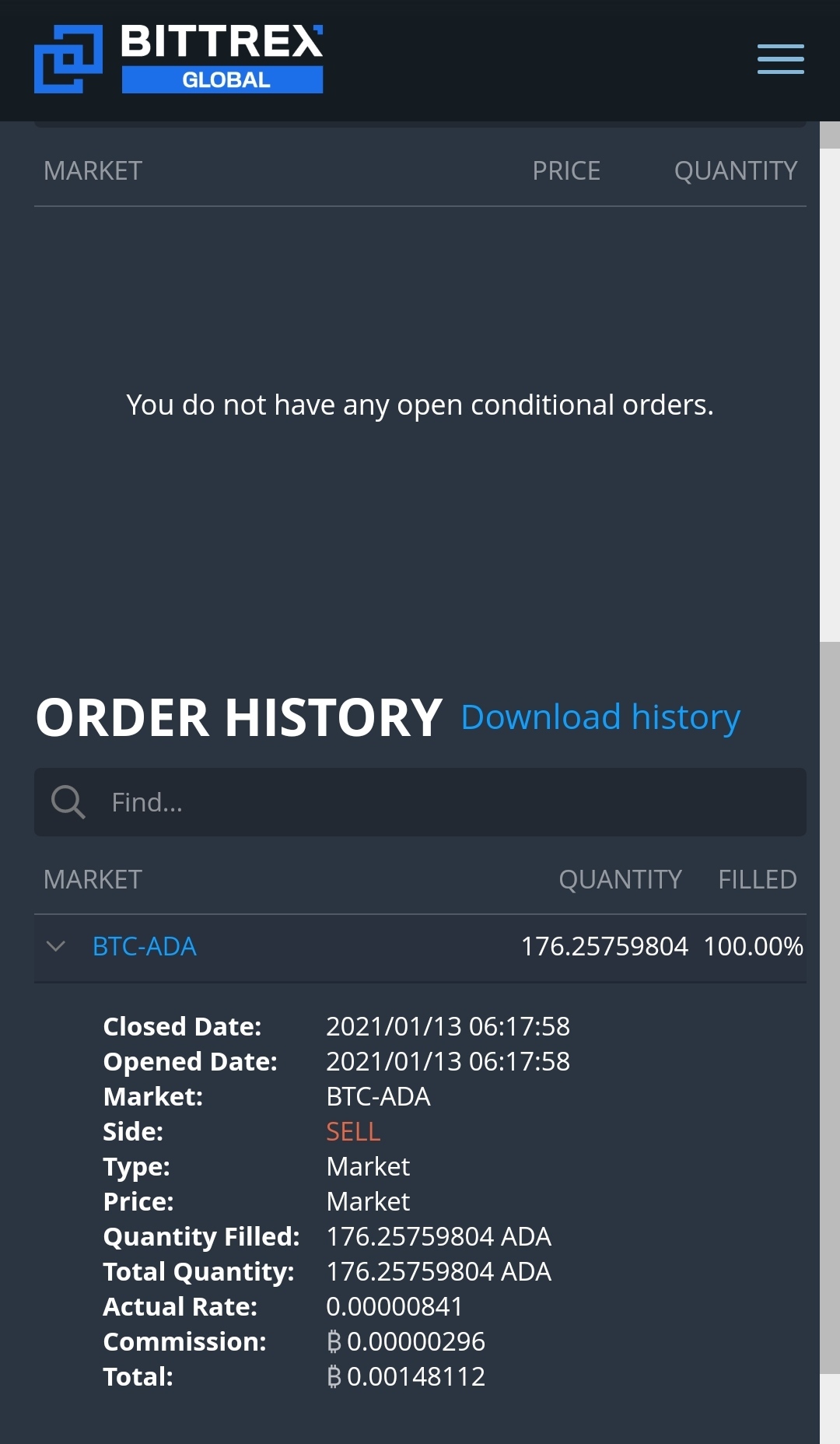The width and height of the screenshot is (840, 1444).
Task: Click the 176.25759804 quantity in order row
Action: point(604,947)
